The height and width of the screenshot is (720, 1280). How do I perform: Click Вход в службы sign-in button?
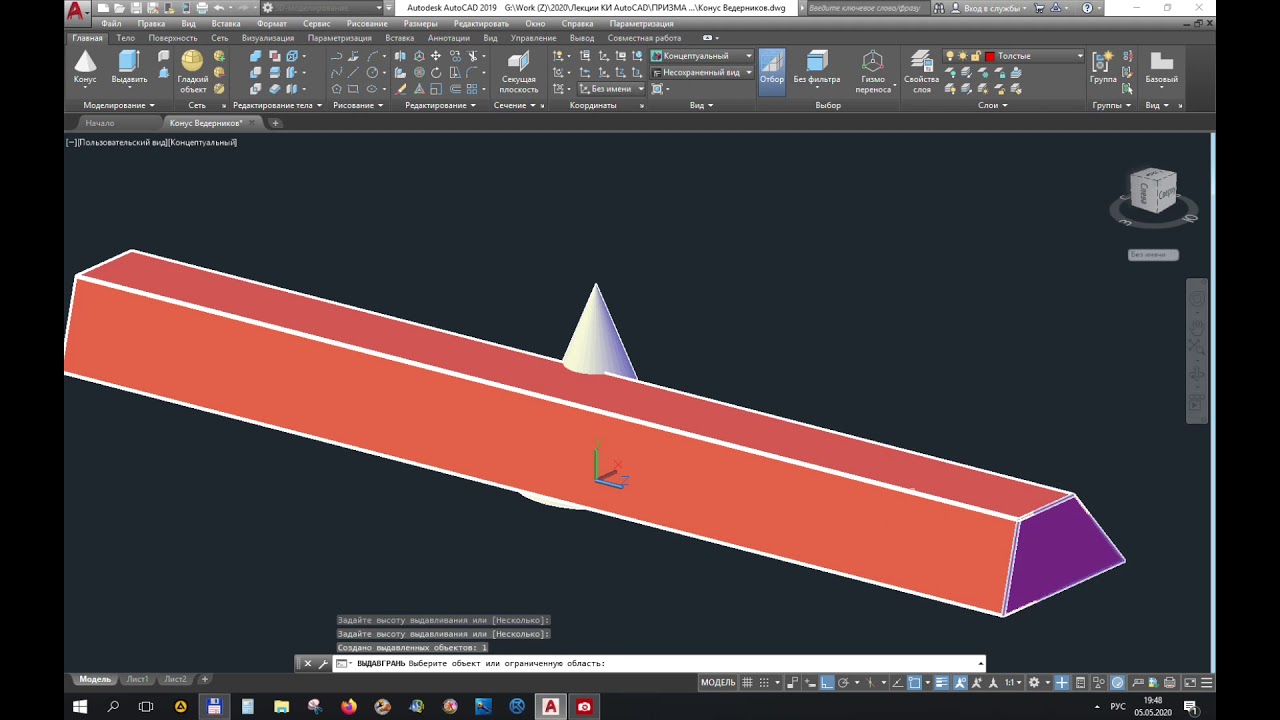point(991,8)
